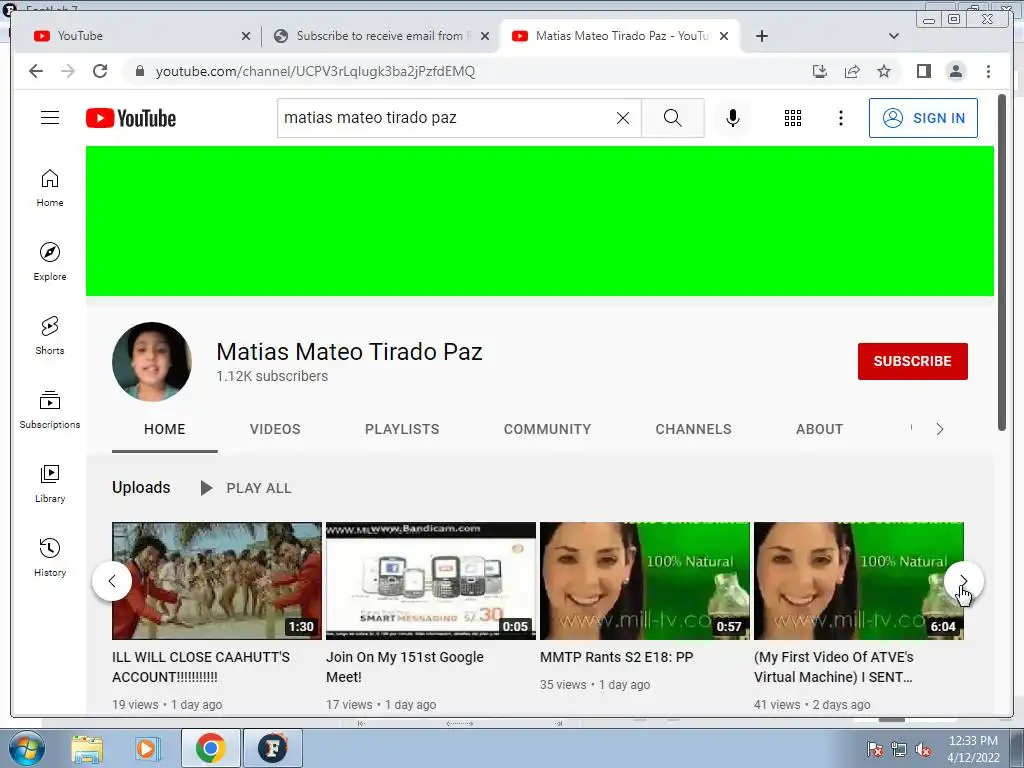Click the FontLab taskbar icon
The height and width of the screenshot is (768, 1024).
coord(272,748)
